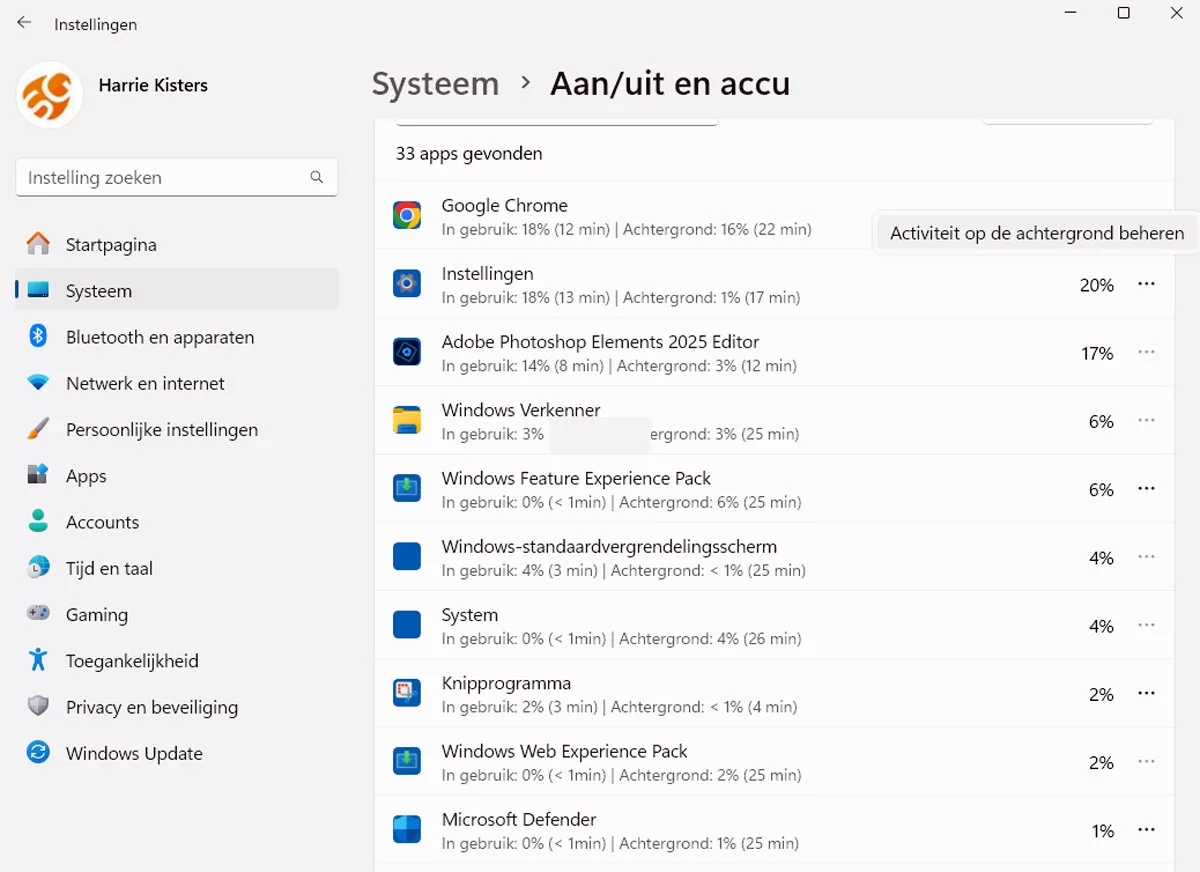Click the Windows Web Experience Pack icon
Image resolution: width=1200 pixels, height=872 pixels.
(407, 761)
